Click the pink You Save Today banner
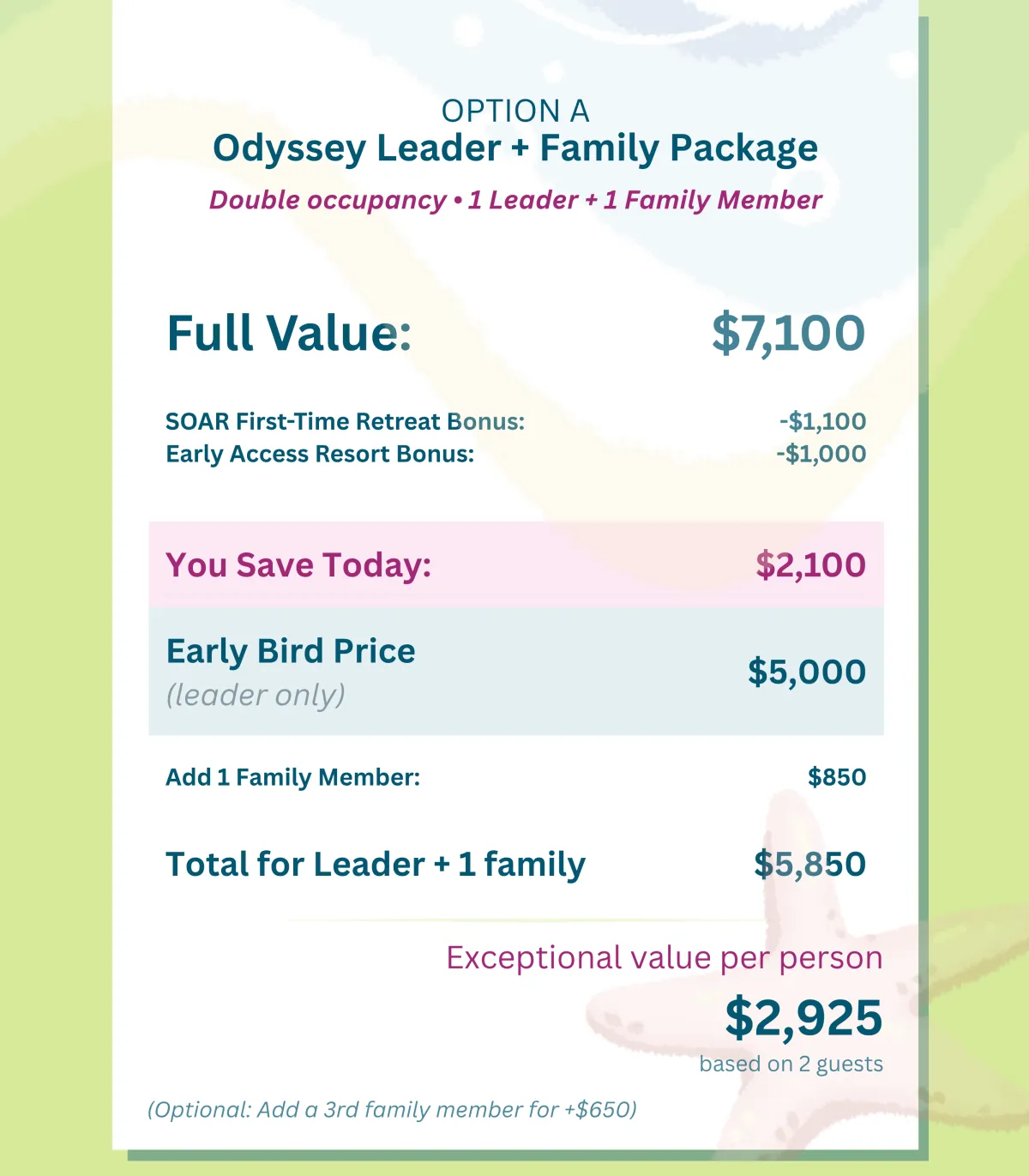1029x1176 pixels. coord(516,564)
